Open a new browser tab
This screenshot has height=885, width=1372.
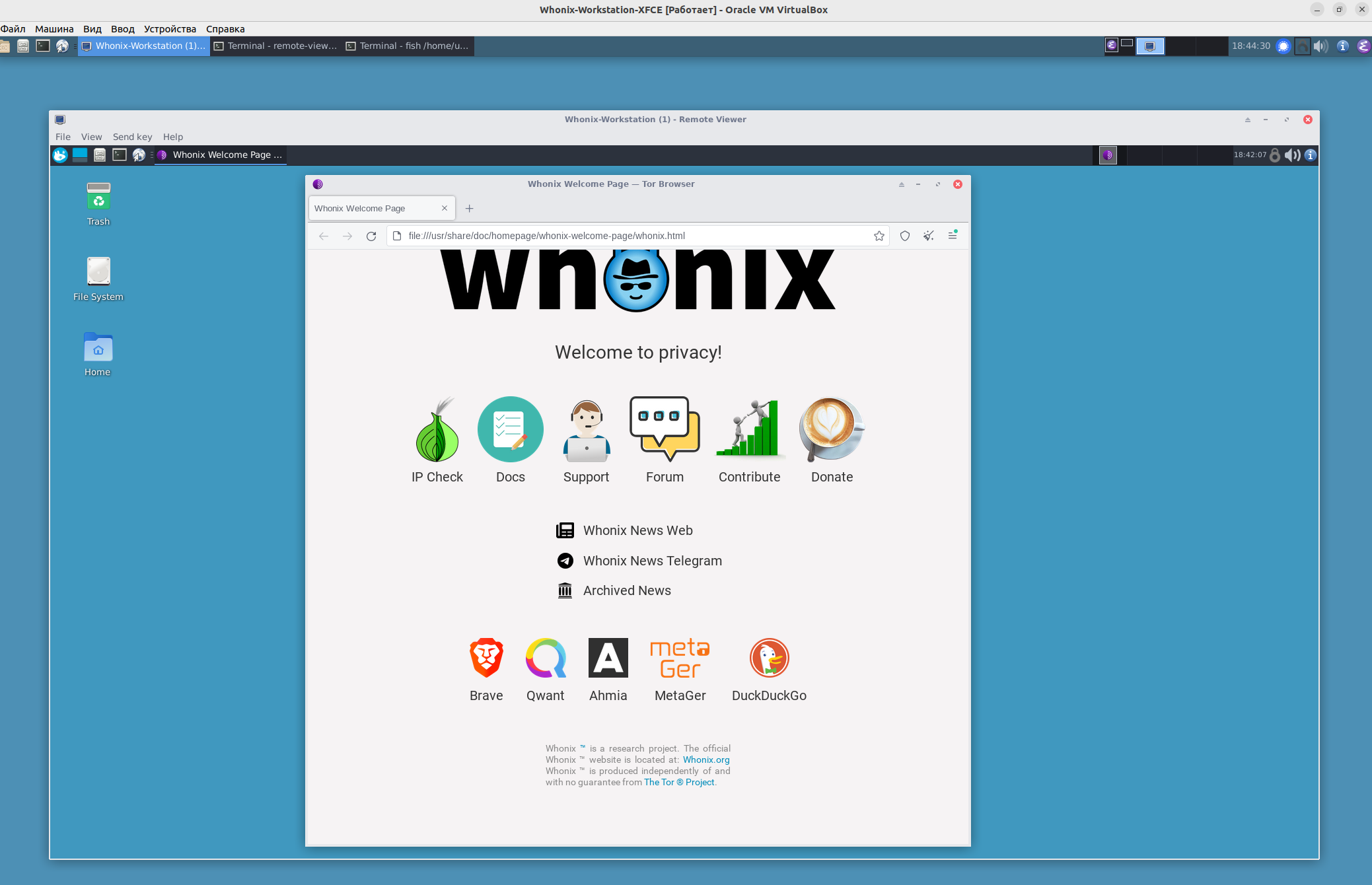pyautogui.click(x=469, y=209)
